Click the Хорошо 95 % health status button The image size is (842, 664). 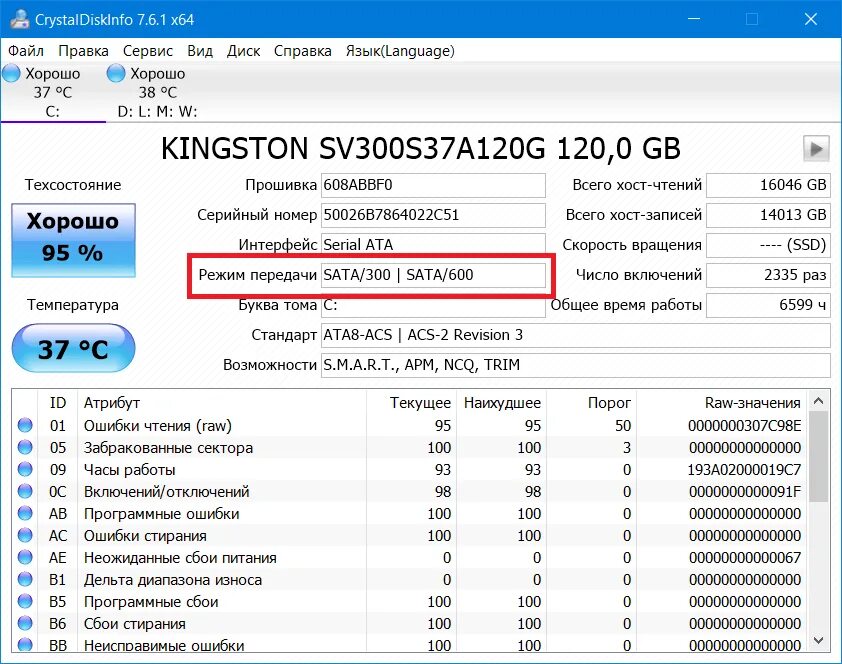(74, 240)
